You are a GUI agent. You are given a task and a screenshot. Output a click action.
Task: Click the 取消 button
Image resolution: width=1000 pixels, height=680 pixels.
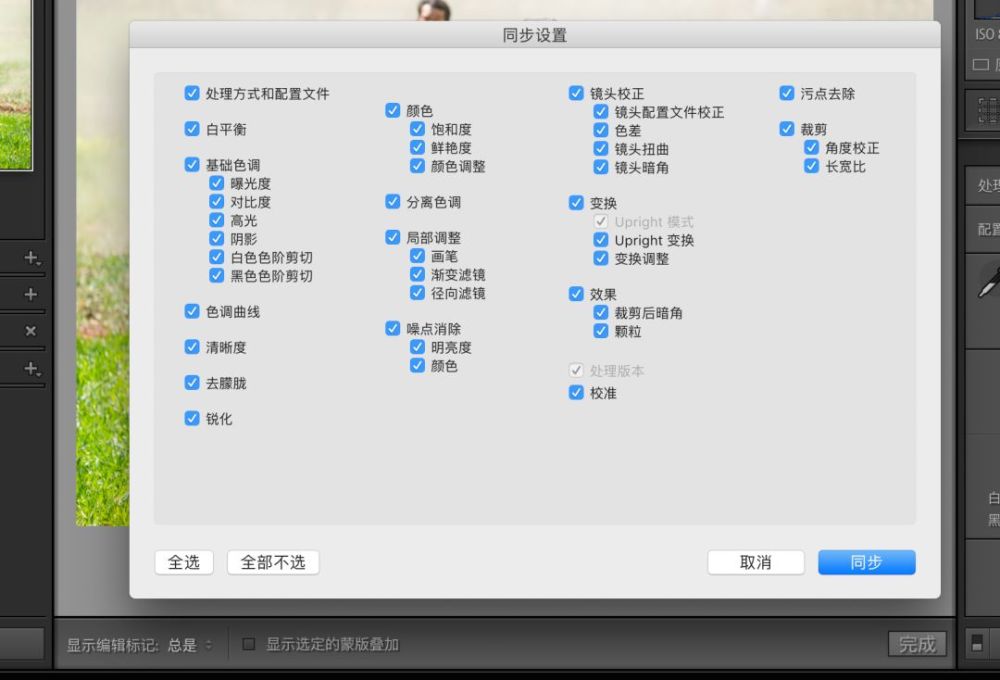pyautogui.click(x=756, y=562)
